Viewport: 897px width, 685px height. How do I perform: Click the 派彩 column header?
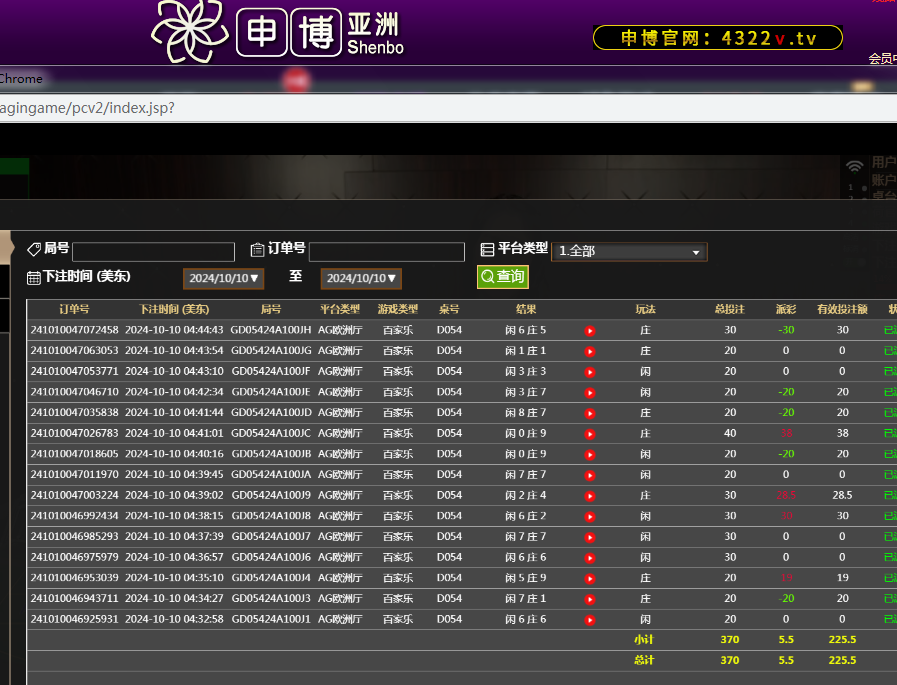coord(786,309)
